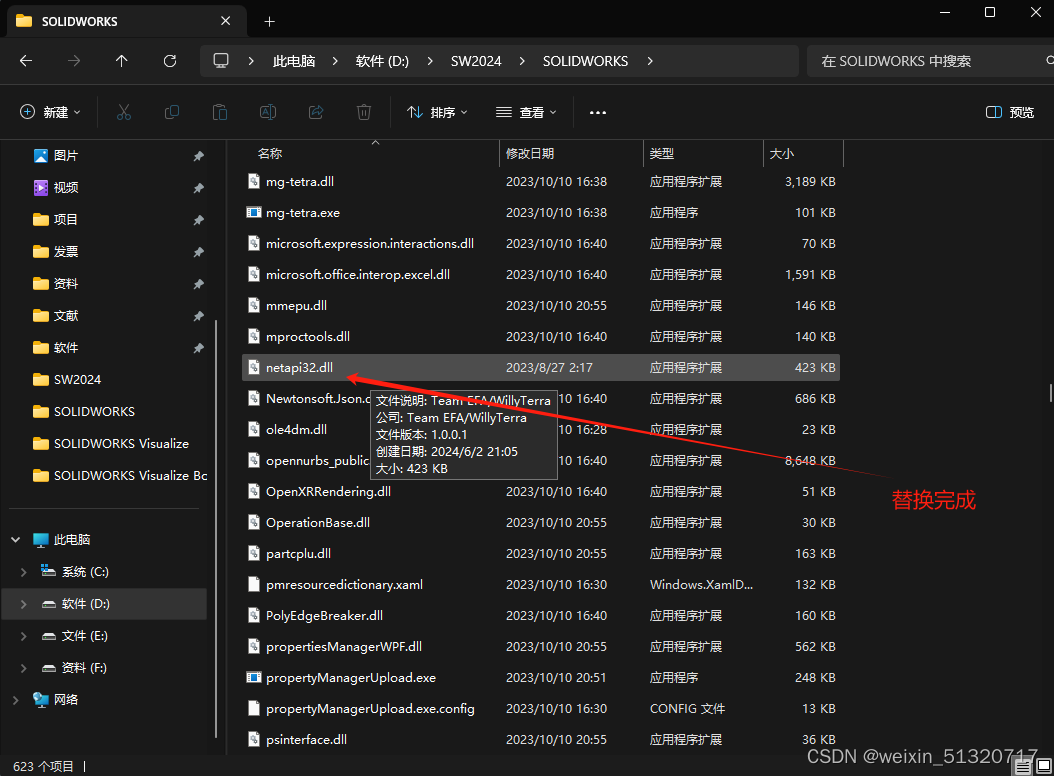The image size is (1054, 776).
Task: Click pin icon next to 资料 folder
Action: (198, 284)
